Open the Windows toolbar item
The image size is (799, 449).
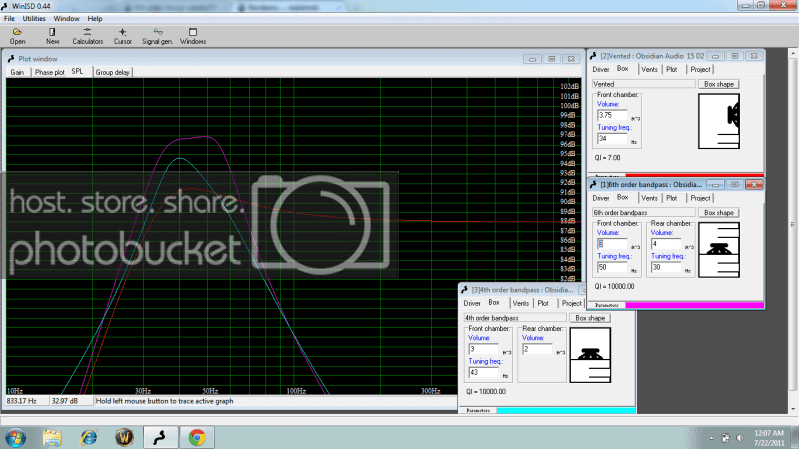coord(193,36)
